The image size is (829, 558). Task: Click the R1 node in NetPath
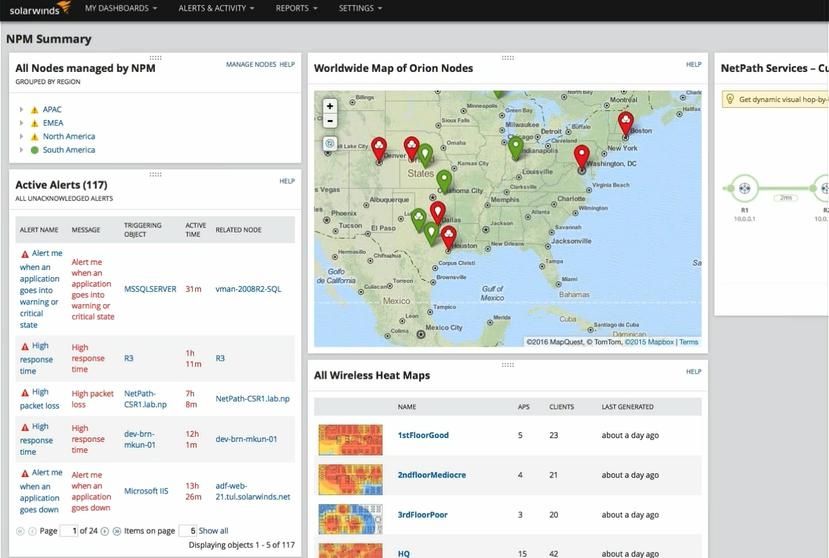744,188
